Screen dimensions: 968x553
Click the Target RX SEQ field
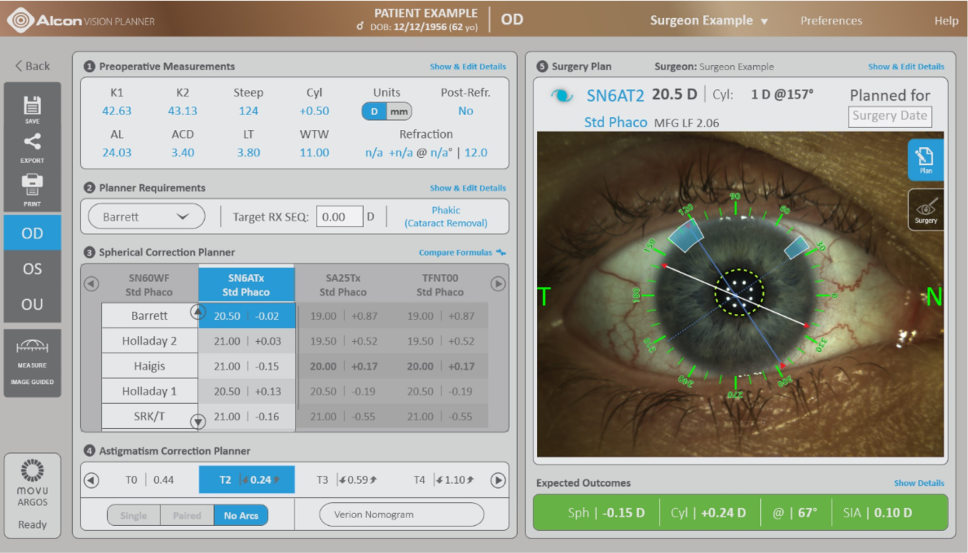[339, 217]
